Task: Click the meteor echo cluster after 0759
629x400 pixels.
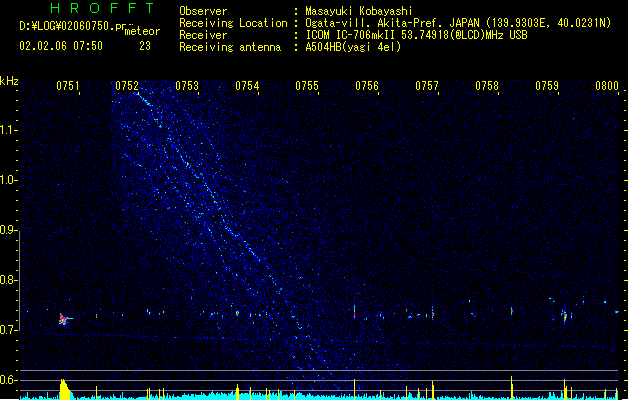Action: [565, 316]
